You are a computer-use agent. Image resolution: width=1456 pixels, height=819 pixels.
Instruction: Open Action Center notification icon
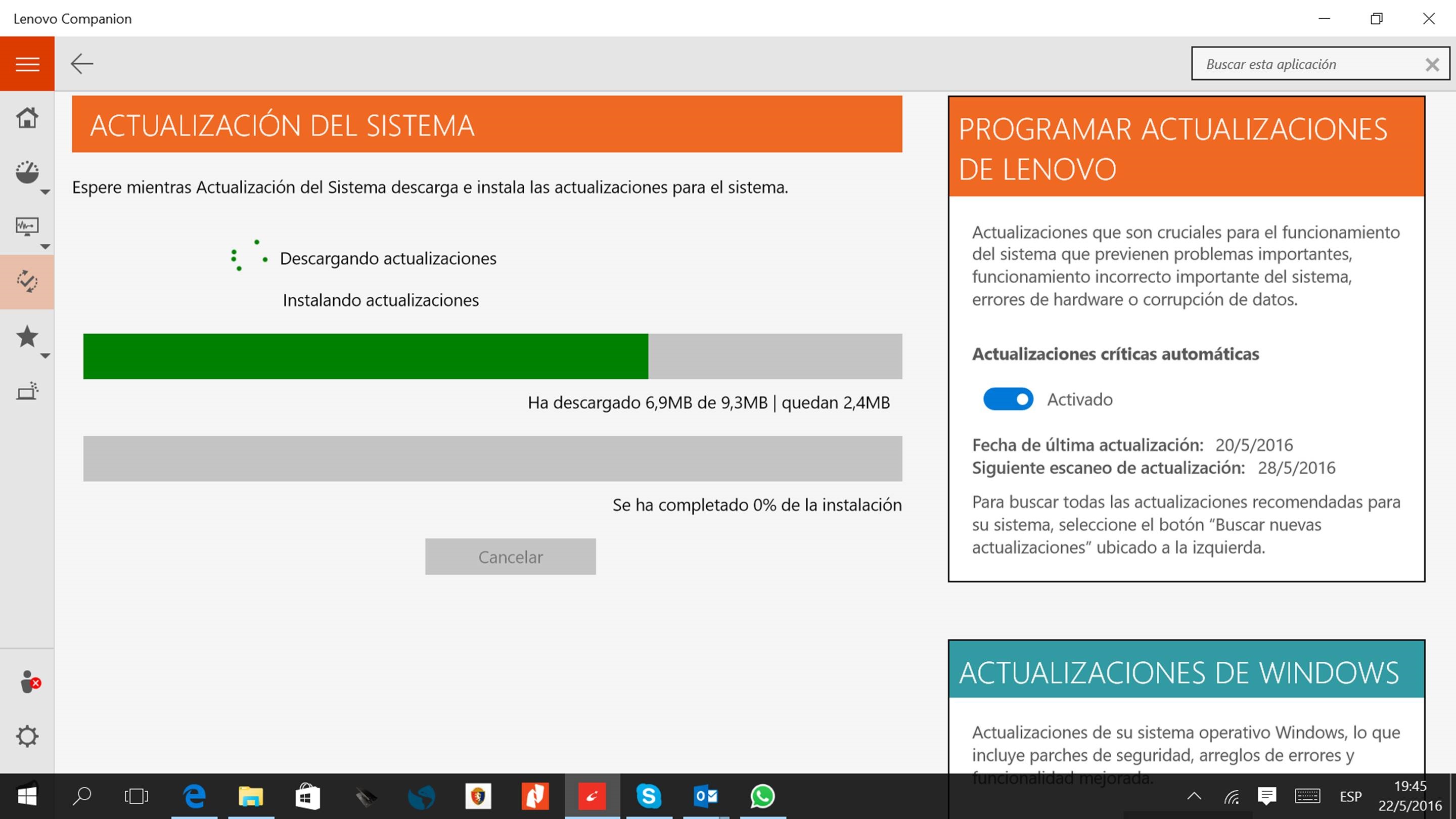(1266, 796)
